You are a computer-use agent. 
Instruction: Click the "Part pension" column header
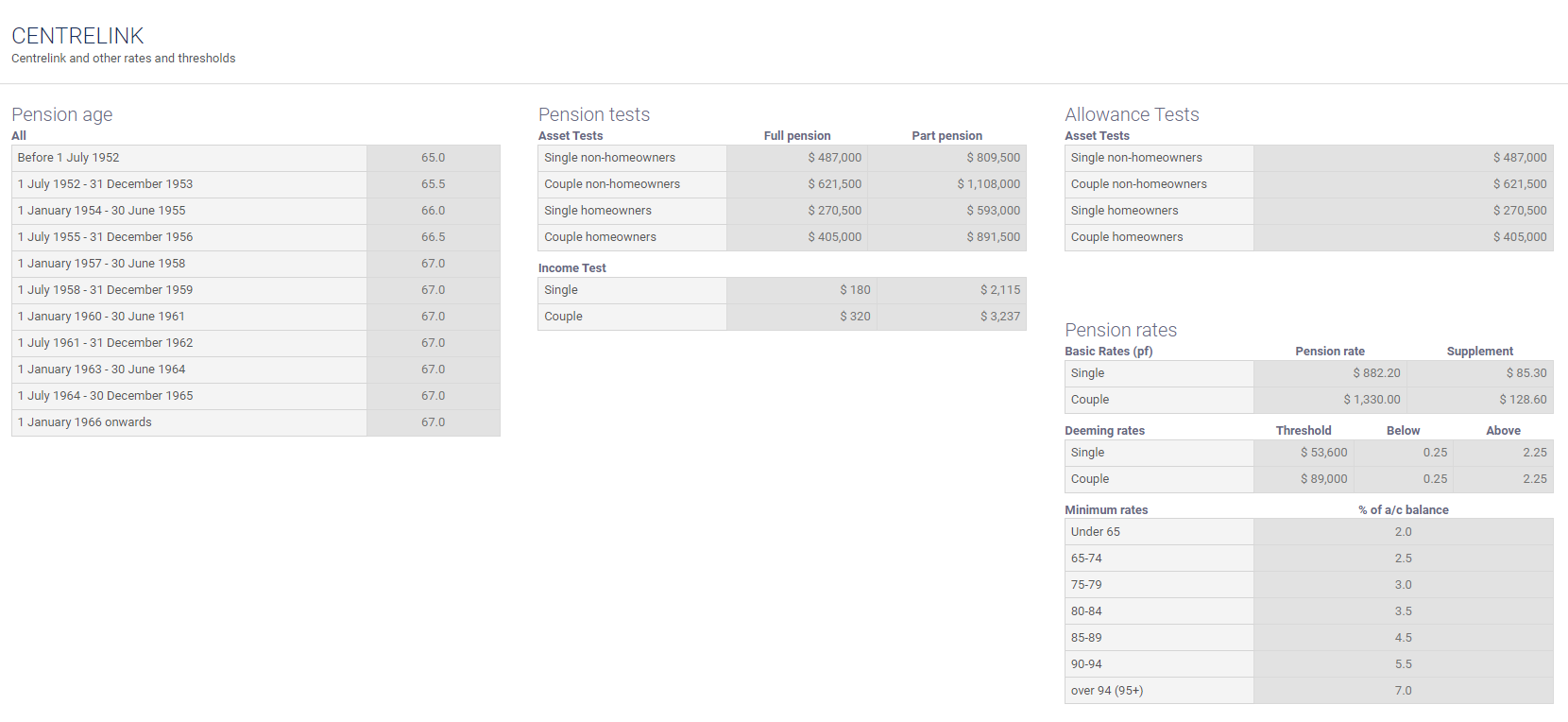(946, 136)
